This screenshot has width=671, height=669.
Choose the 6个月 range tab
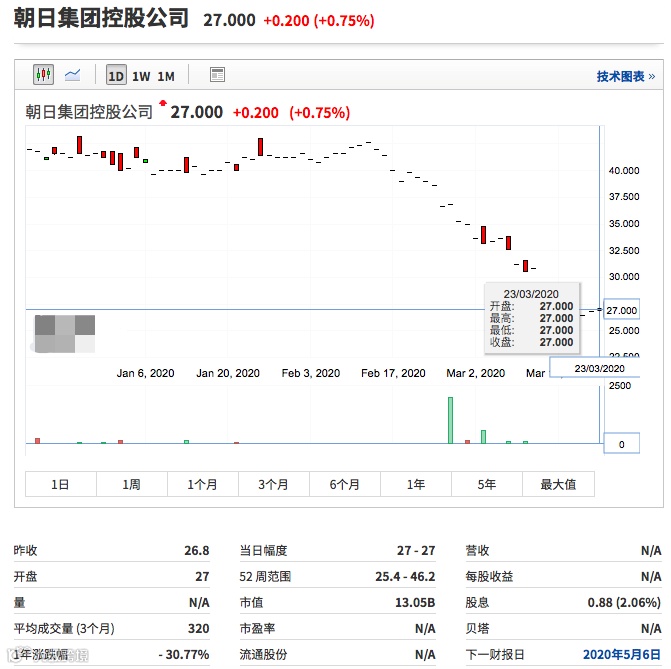click(345, 484)
